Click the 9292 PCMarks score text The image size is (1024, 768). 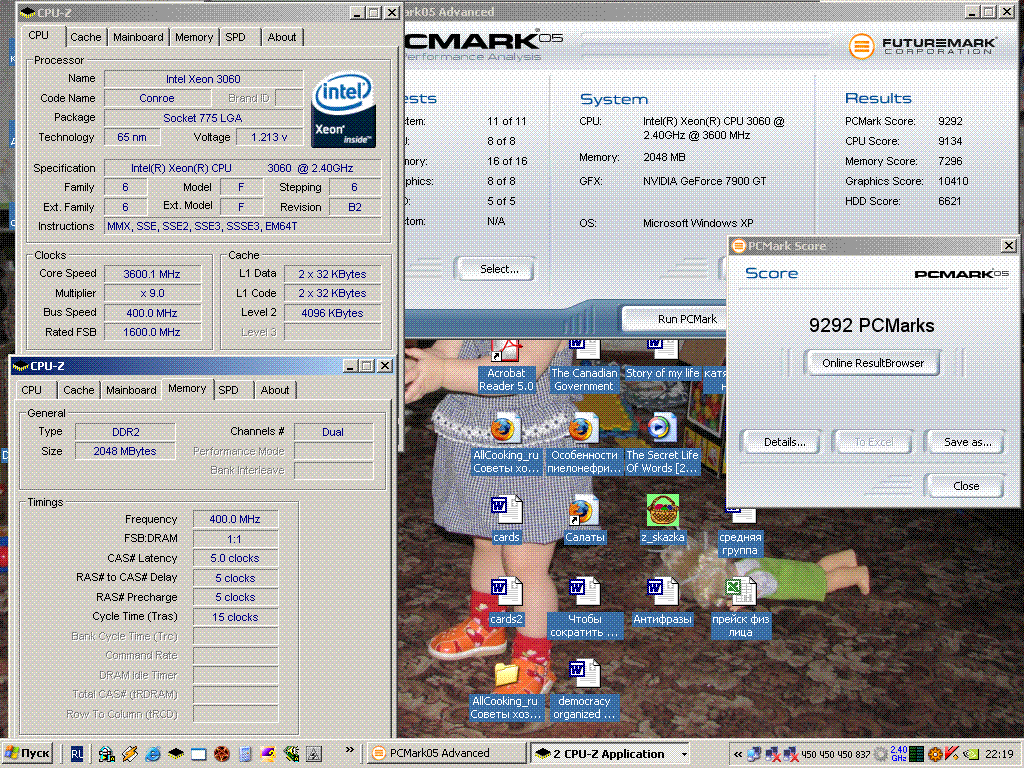pos(871,325)
